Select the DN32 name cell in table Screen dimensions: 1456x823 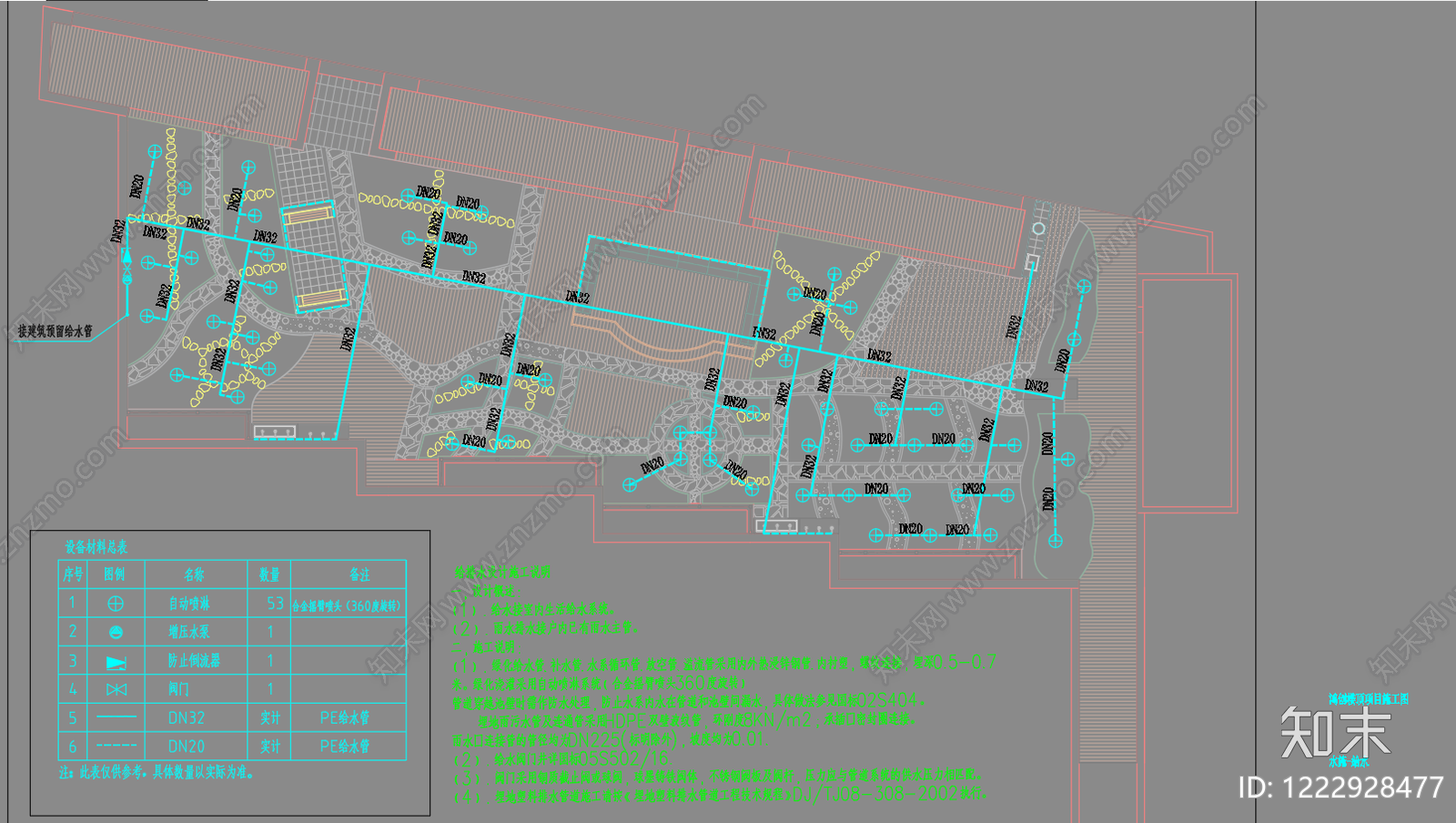tap(187, 718)
